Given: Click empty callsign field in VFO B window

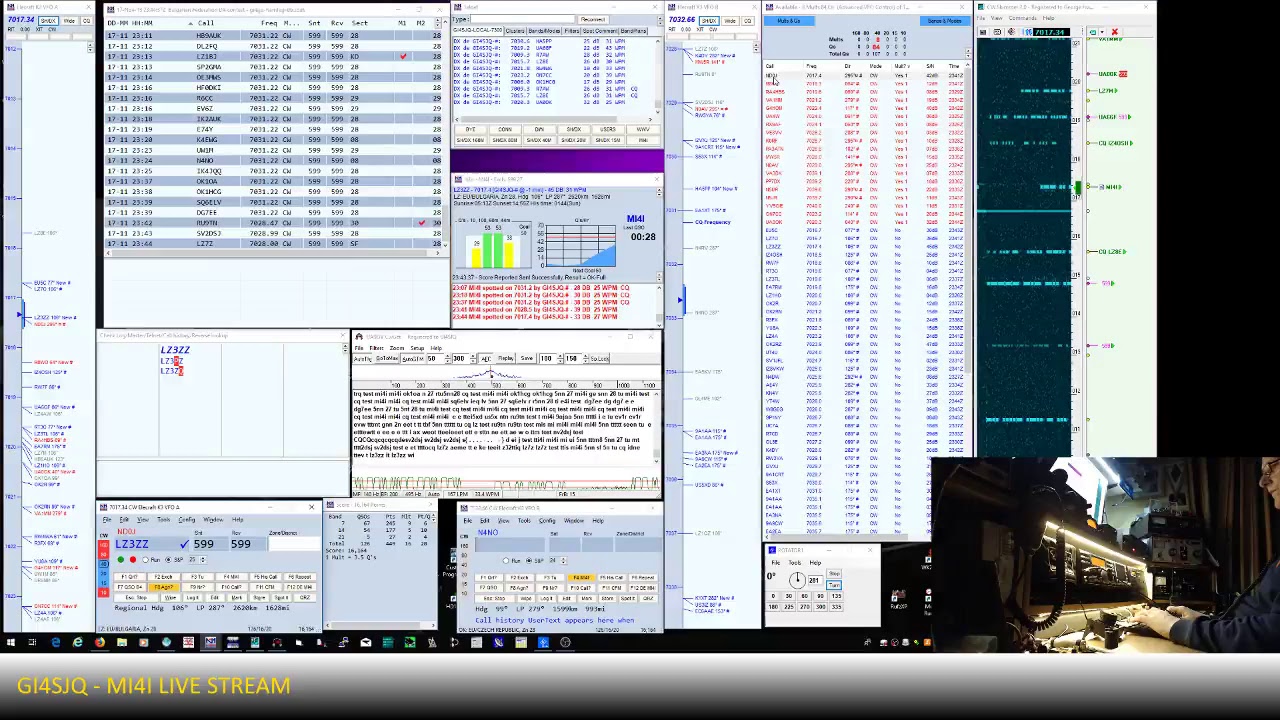Looking at the screenshot, I should click(x=509, y=544).
